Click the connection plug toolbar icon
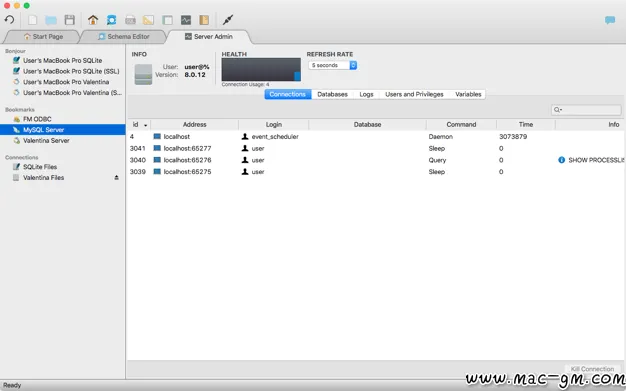626x391 pixels. [228, 20]
